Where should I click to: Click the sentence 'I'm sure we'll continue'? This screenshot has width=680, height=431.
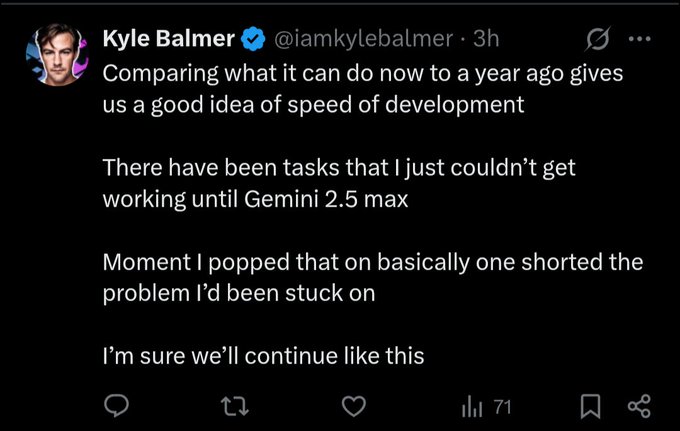click(264, 354)
